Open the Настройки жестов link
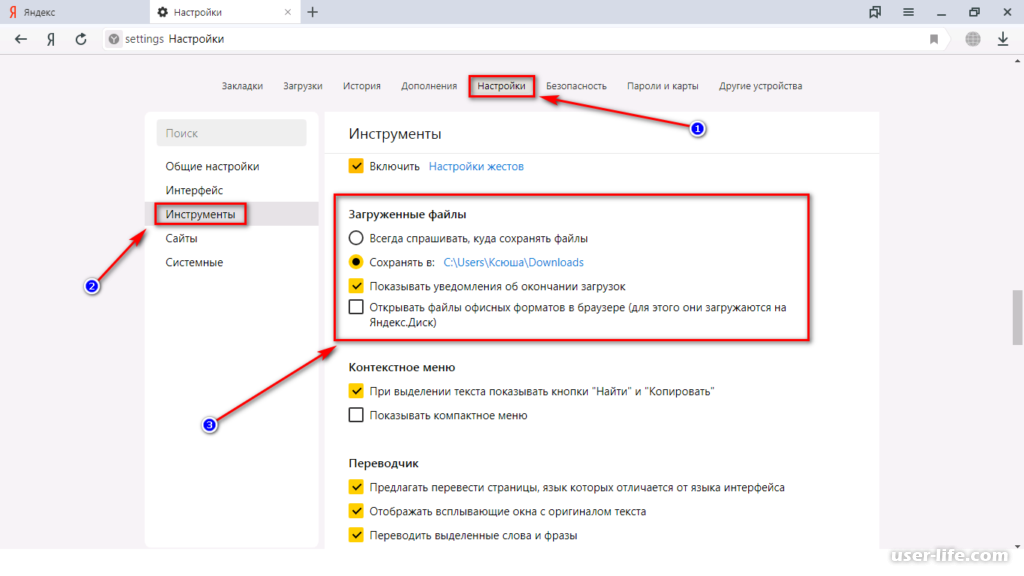Viewport: 1024px width, 576px height. point(476,166)
